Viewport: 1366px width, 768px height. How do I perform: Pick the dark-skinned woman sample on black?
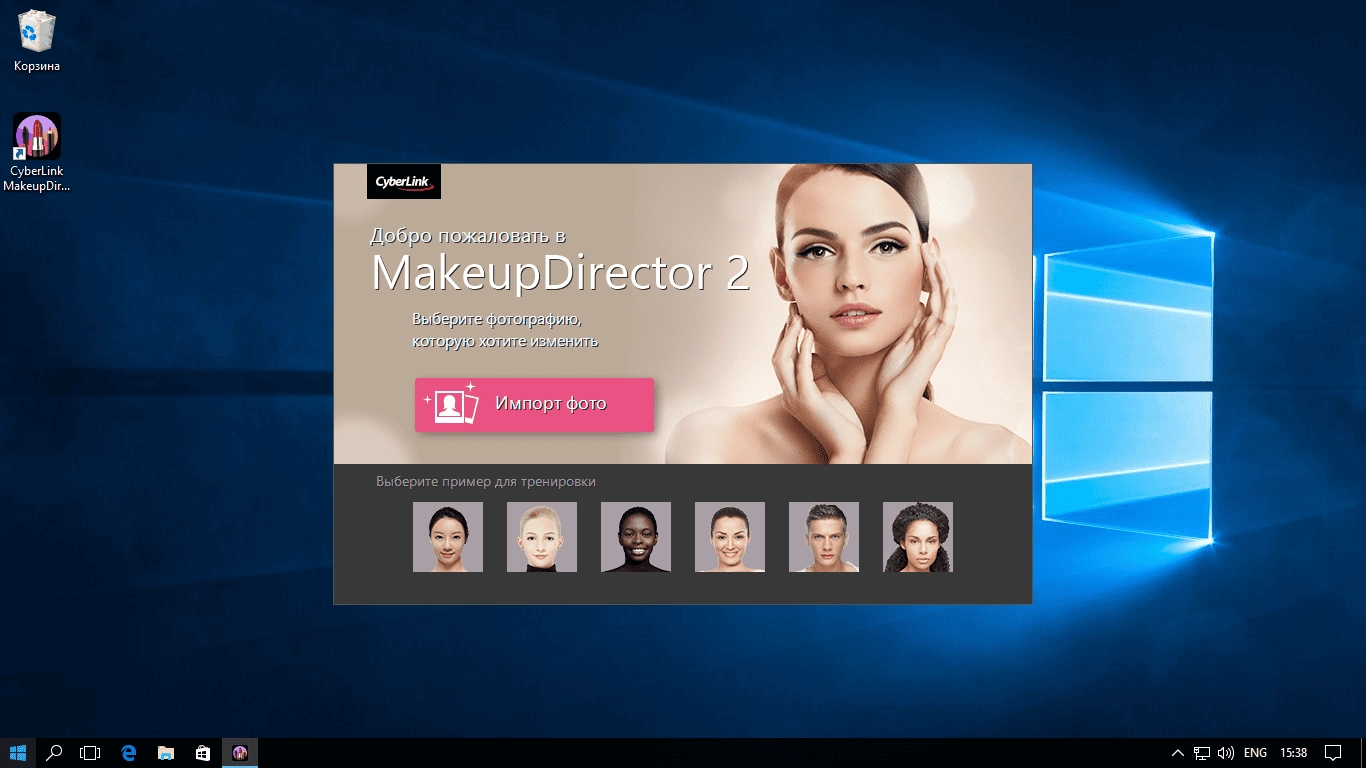[636, 537]
